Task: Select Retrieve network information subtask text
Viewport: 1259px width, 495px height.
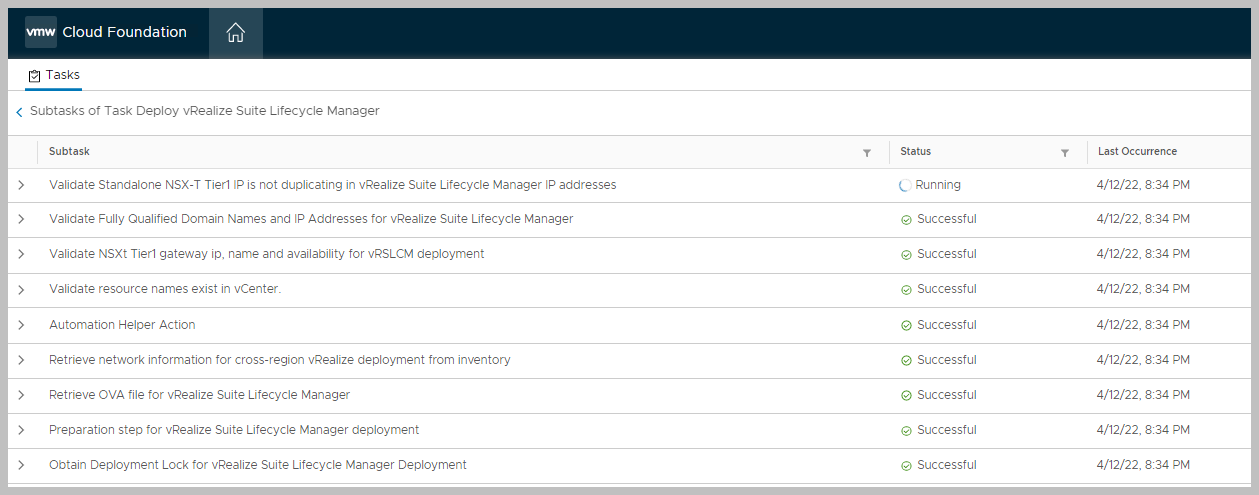Action: click(x=279, y=360)
